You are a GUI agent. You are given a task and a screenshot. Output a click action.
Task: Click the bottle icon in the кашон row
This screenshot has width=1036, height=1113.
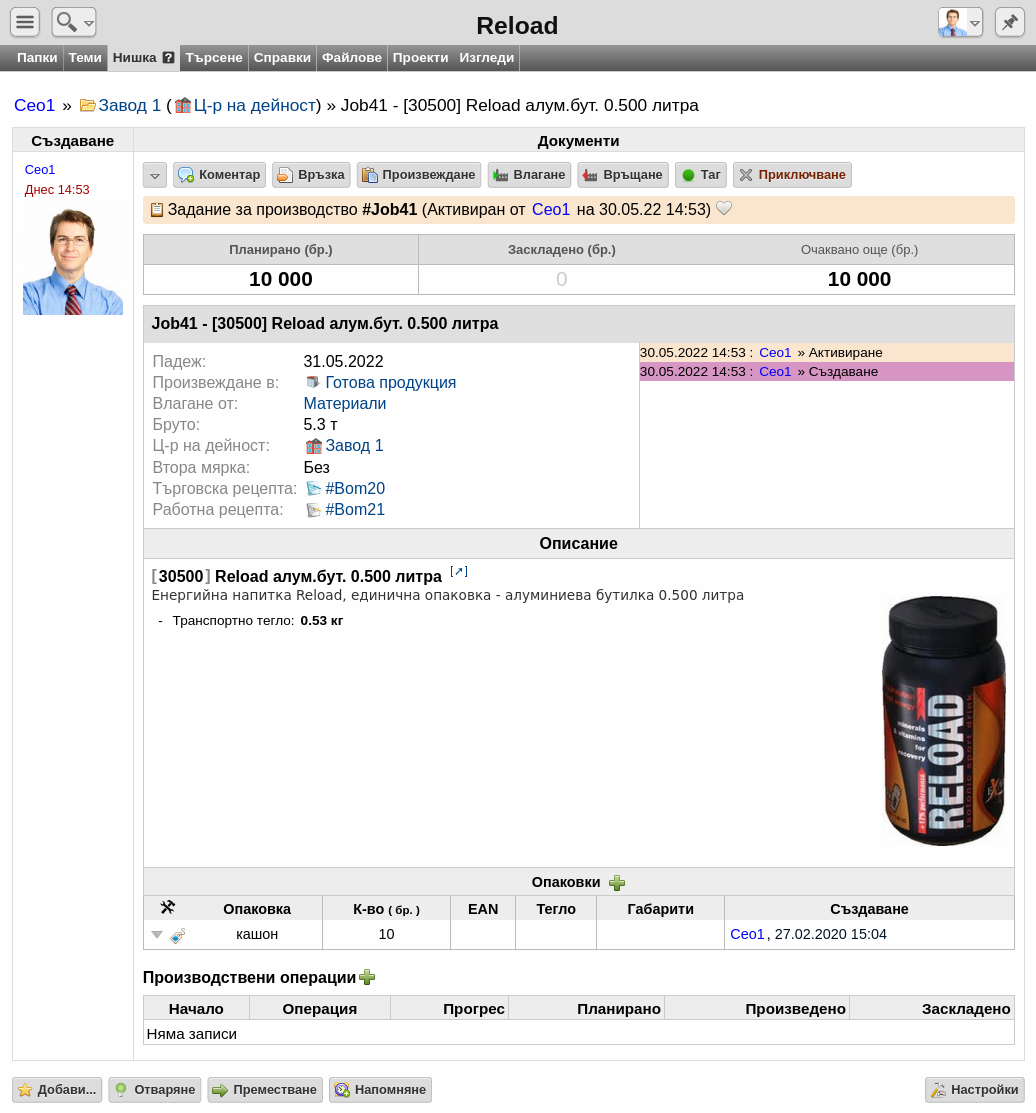178,936
